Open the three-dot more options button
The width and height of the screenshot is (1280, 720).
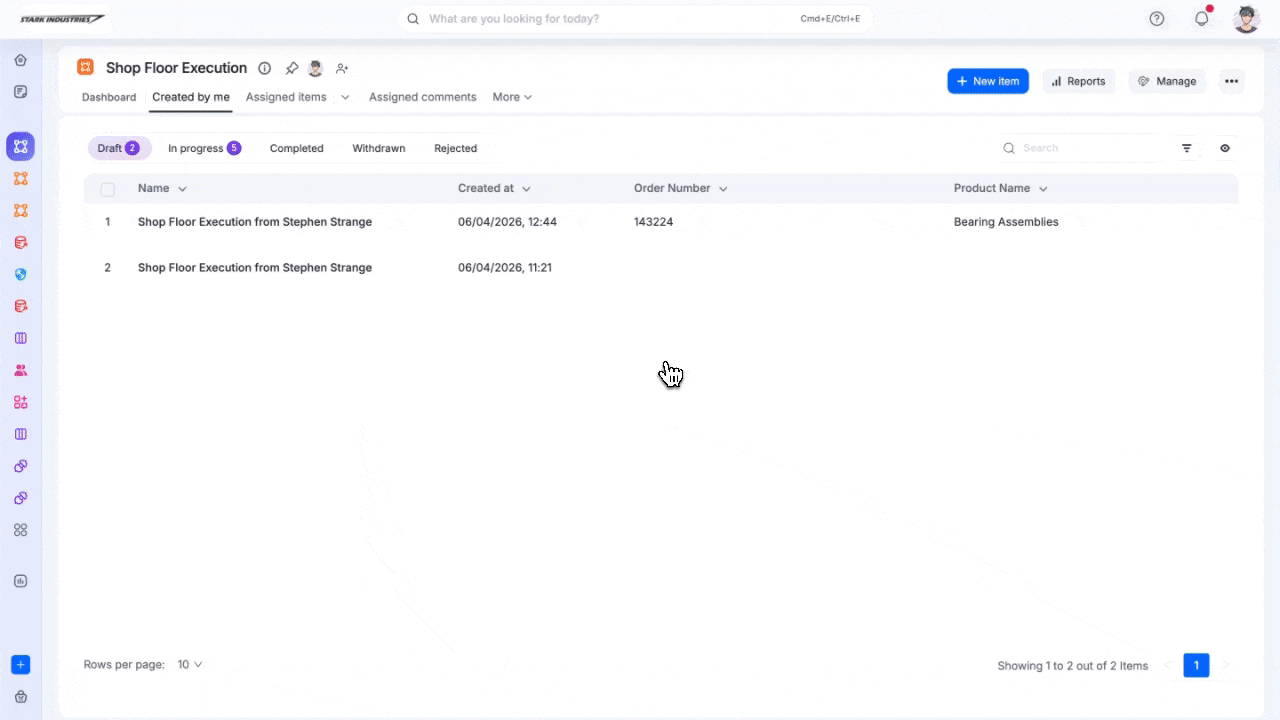pos(1231,81)
